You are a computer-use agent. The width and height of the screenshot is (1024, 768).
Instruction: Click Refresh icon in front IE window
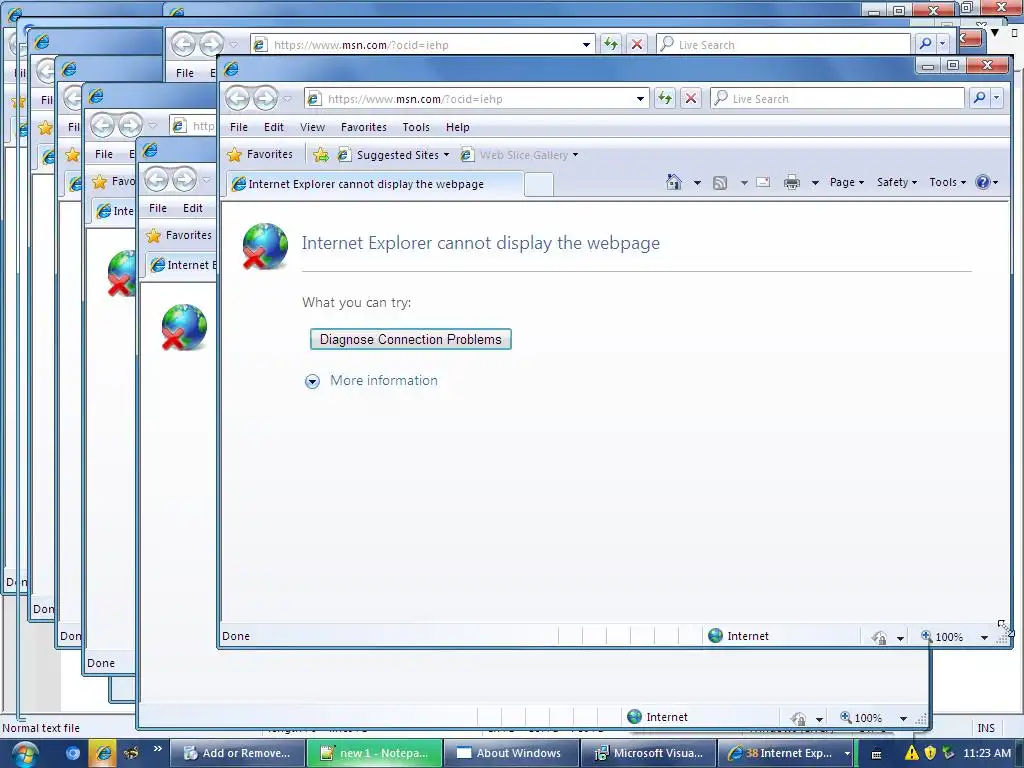(665, 99)
